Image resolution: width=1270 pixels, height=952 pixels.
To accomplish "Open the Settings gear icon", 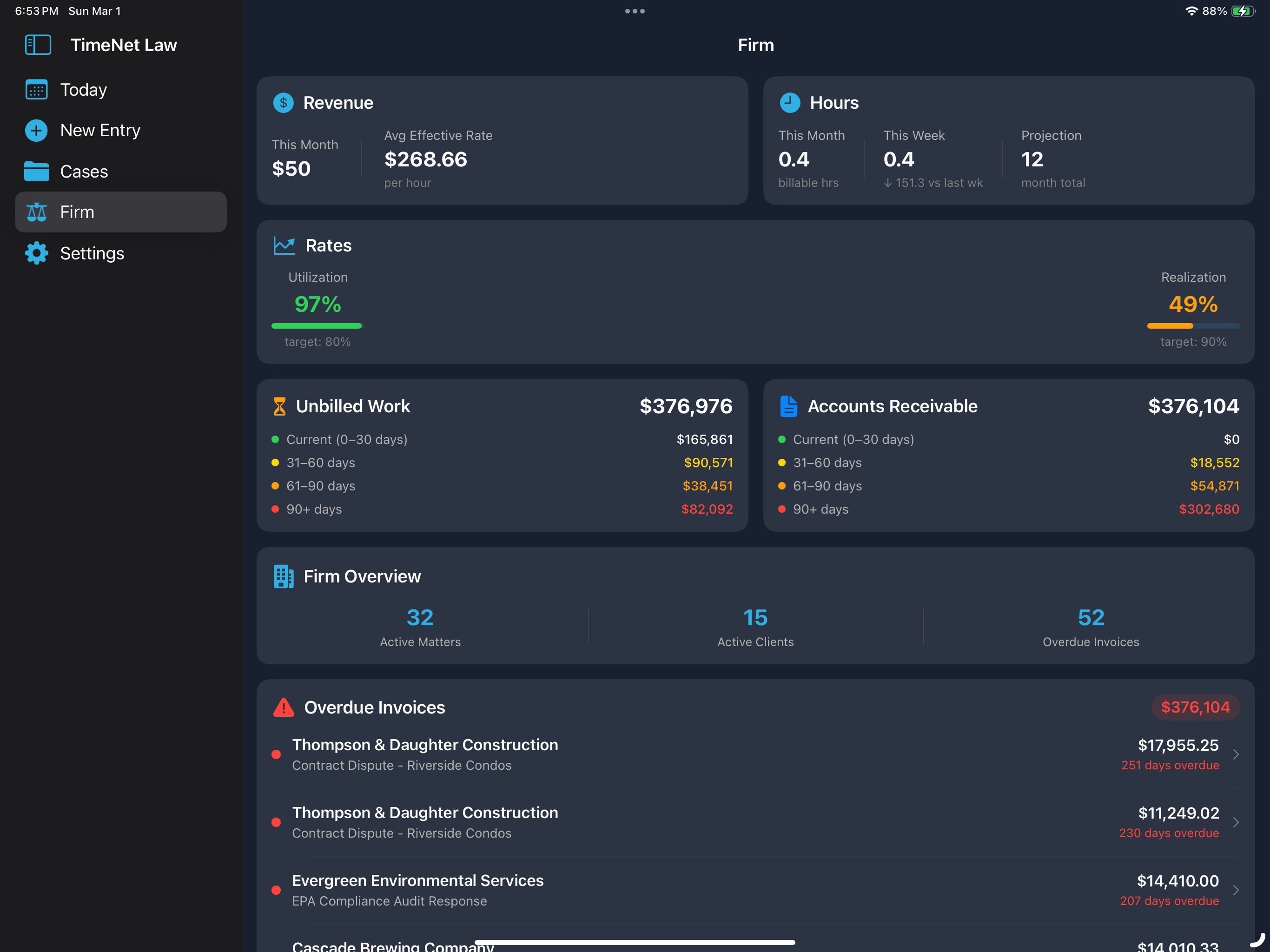I will tap(36, 253).
